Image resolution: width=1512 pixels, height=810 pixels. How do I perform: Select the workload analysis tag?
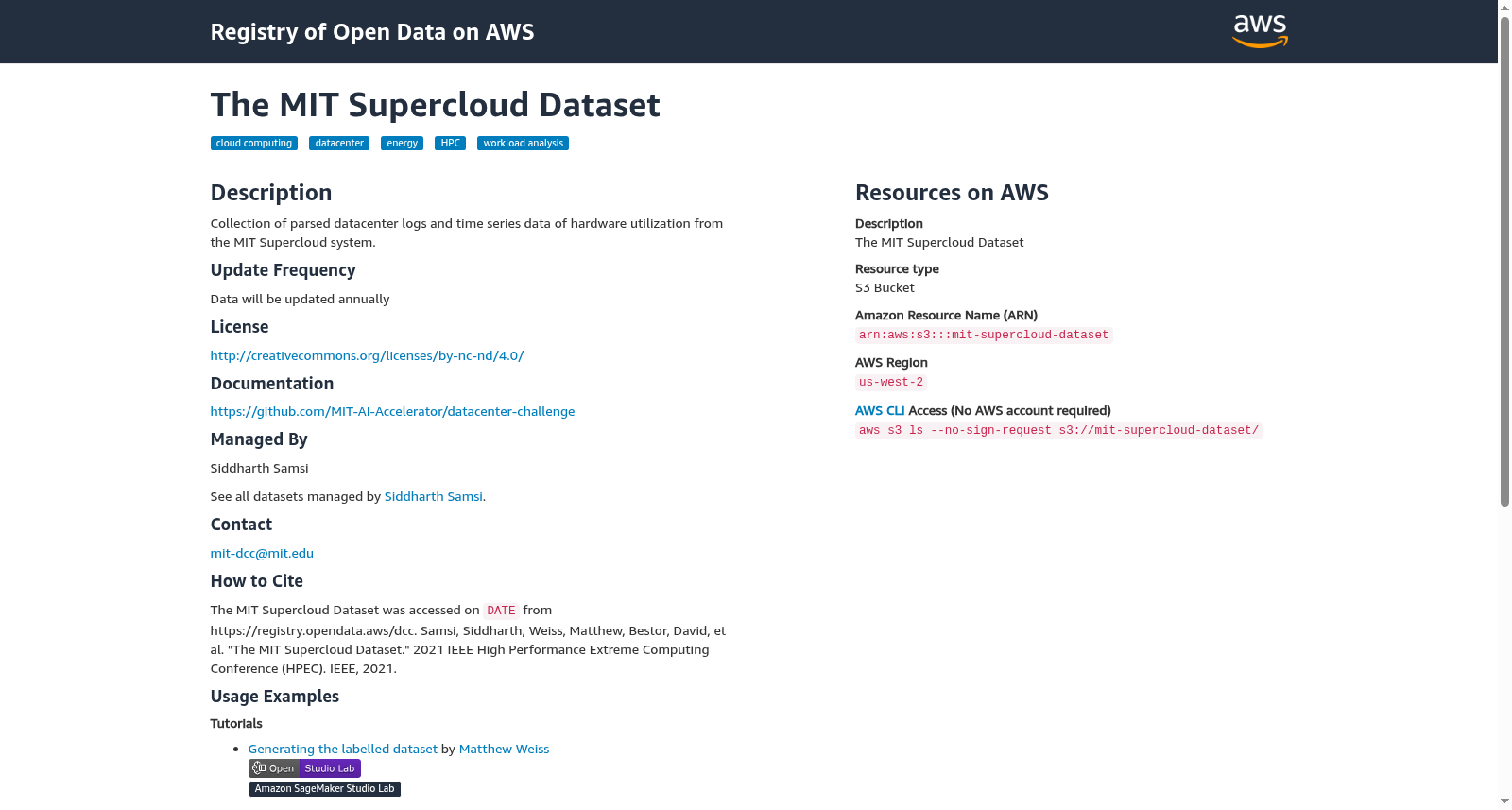click(523, 144)
